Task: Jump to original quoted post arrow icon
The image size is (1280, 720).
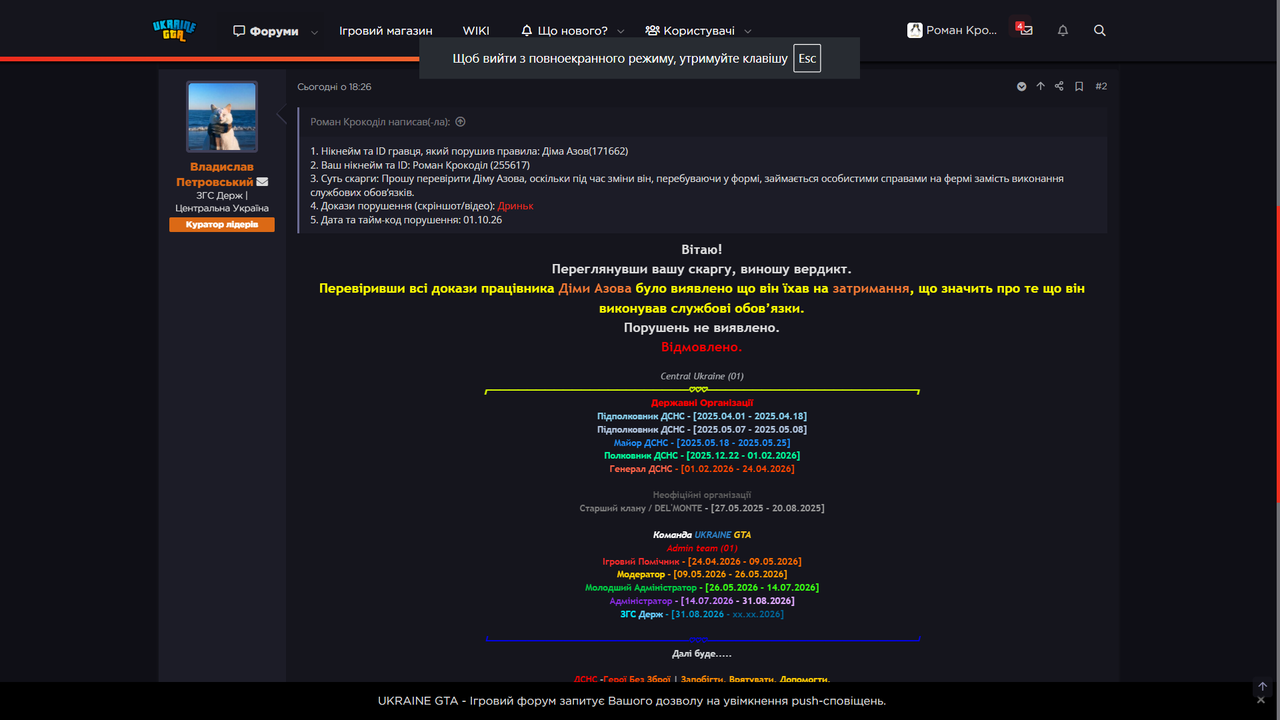Action: (460, 122)
